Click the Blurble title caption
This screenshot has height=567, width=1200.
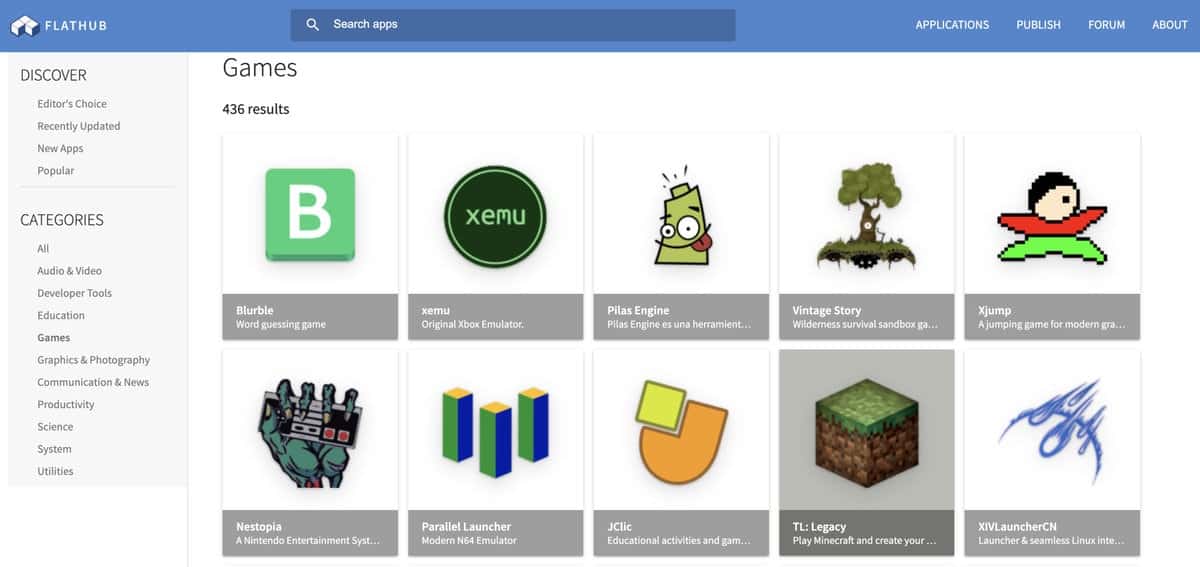255,310
